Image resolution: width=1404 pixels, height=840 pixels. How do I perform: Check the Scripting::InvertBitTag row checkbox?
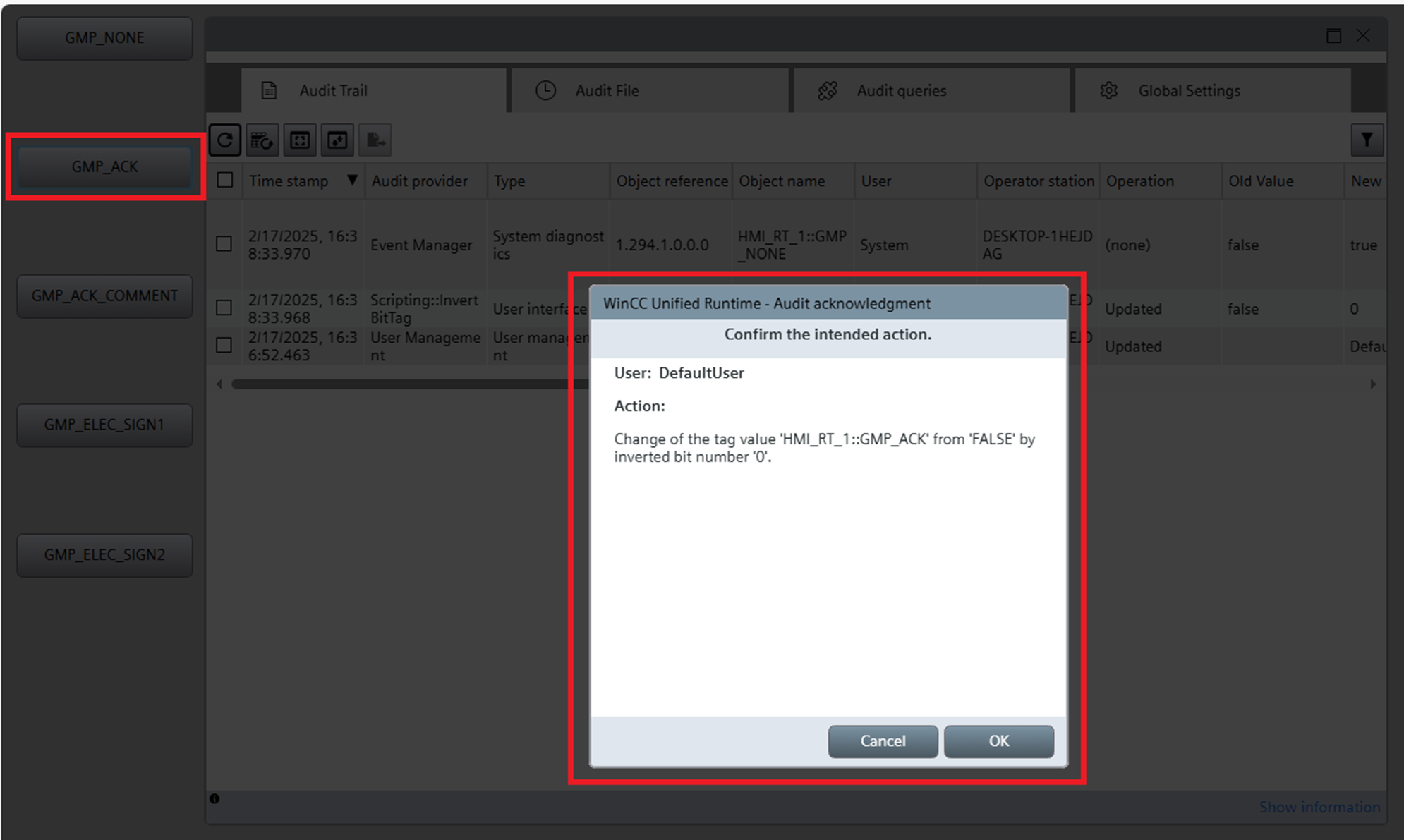pos(224,308)
